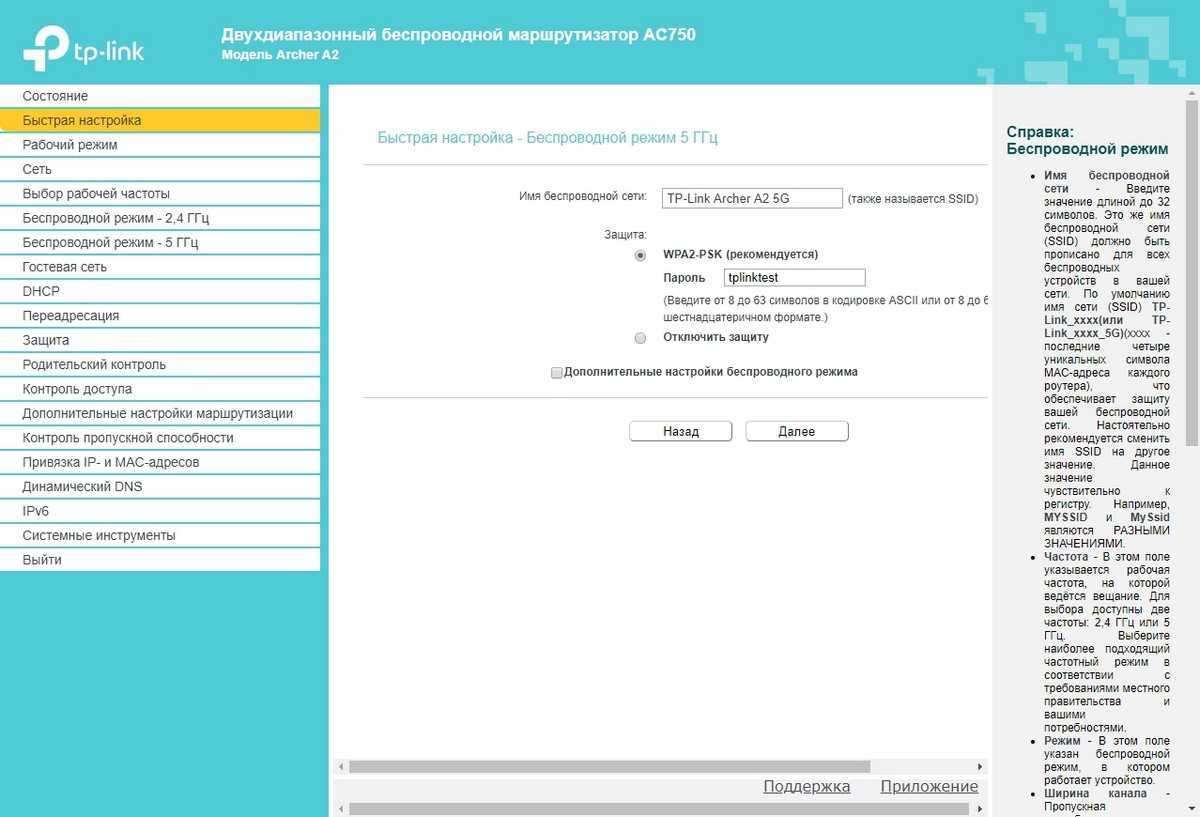Click the 'Пароль' password input field
The width and height of the screenshot is (1200, 817).
click(x=794, y=278)
